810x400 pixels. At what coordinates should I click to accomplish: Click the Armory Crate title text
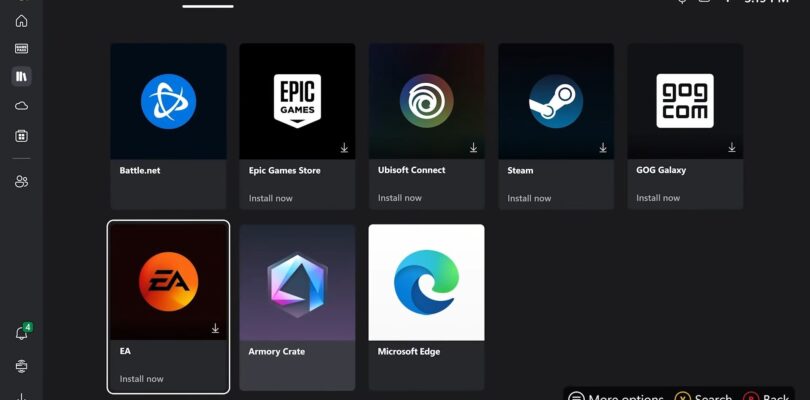pyautogui.click(x=276, y=351)
